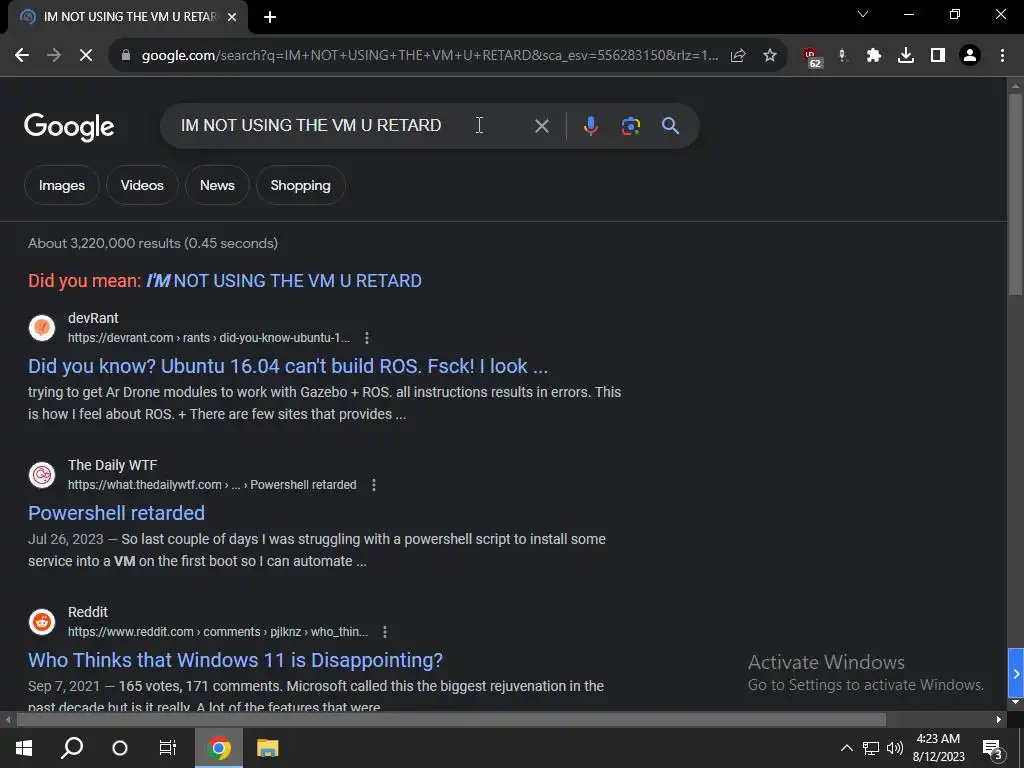Click the share page icon in address bar
This screenshot has width=1024, height=768.
pyautogui.click(x=738, y=56)
